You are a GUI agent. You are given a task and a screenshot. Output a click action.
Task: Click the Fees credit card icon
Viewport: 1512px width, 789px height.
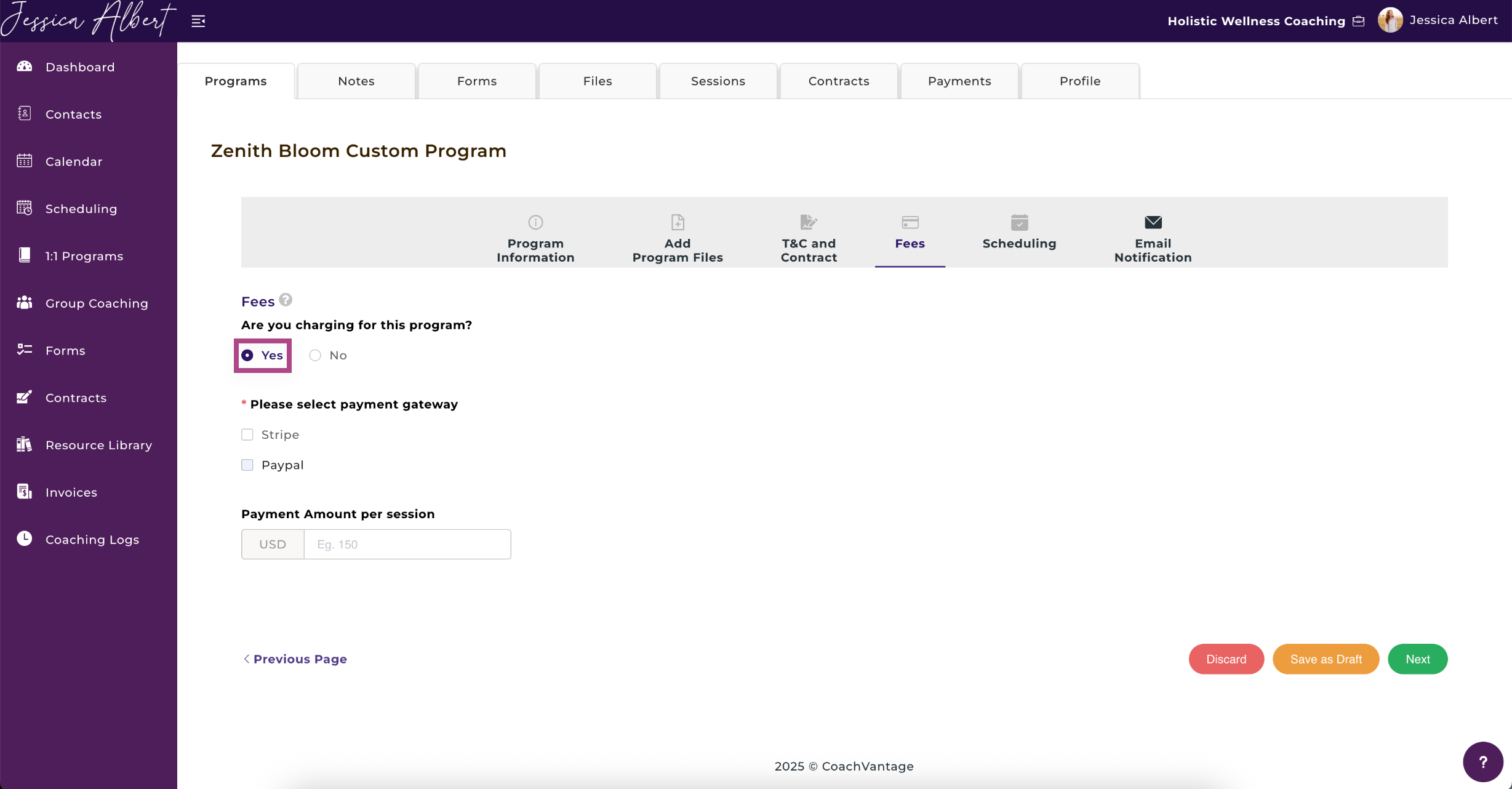click(910, 222)
